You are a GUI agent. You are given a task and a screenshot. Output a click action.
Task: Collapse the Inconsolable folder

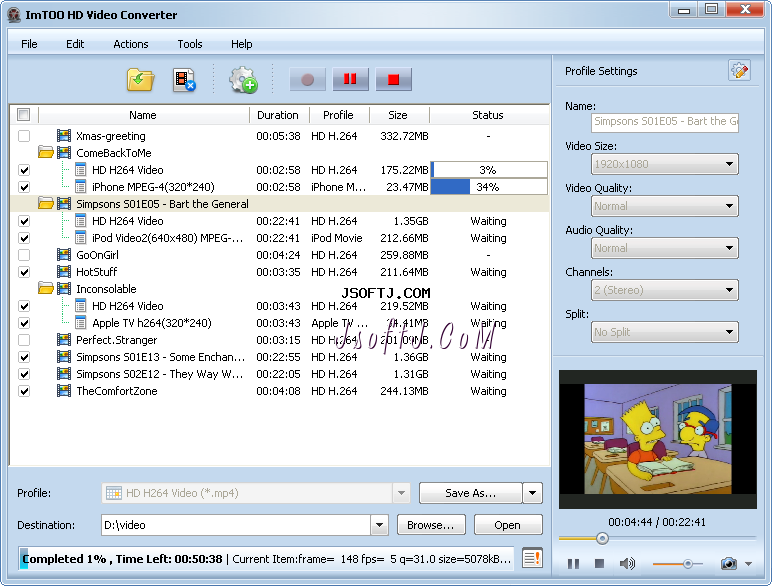46,289
